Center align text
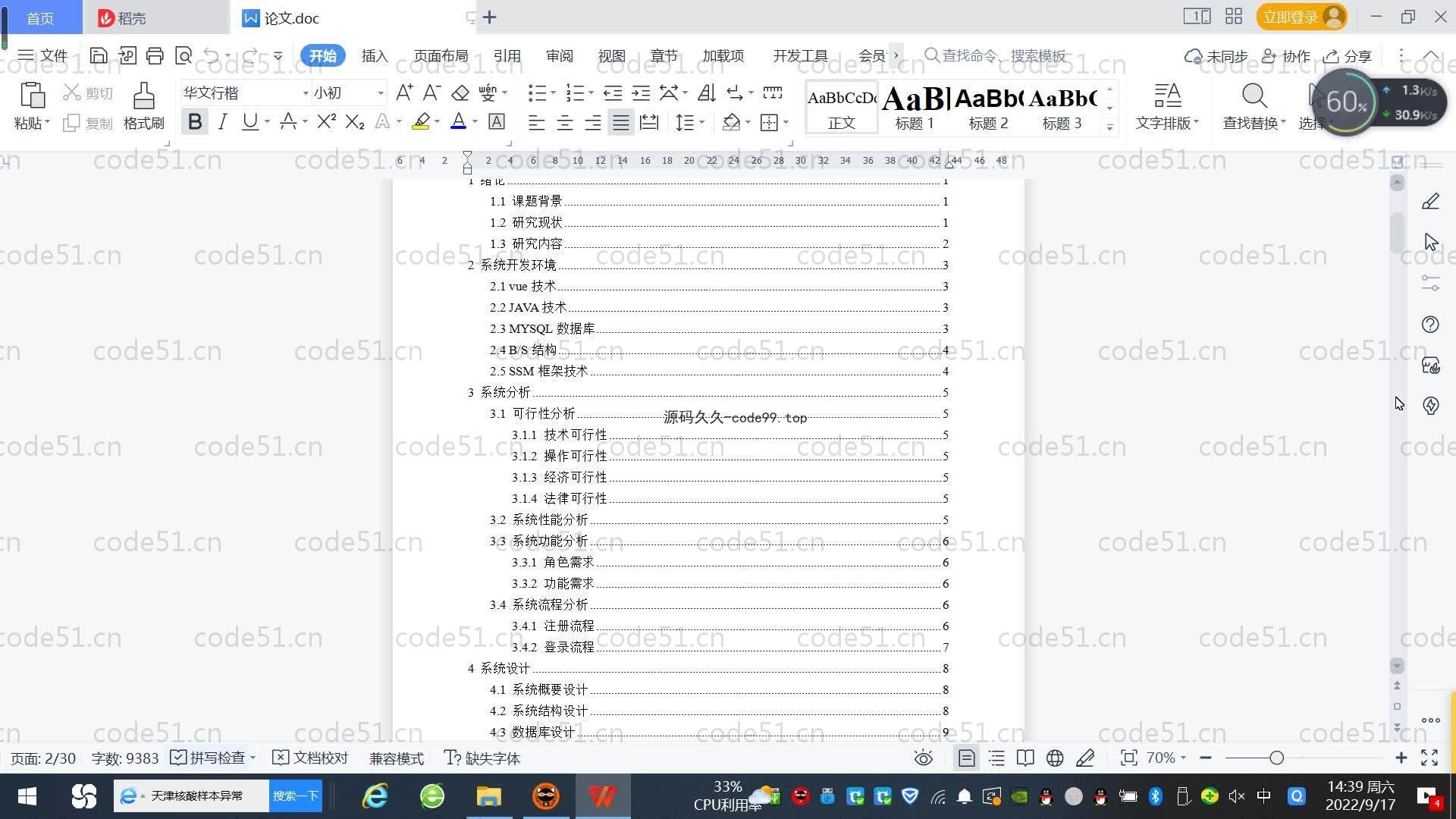 (565, 122)
